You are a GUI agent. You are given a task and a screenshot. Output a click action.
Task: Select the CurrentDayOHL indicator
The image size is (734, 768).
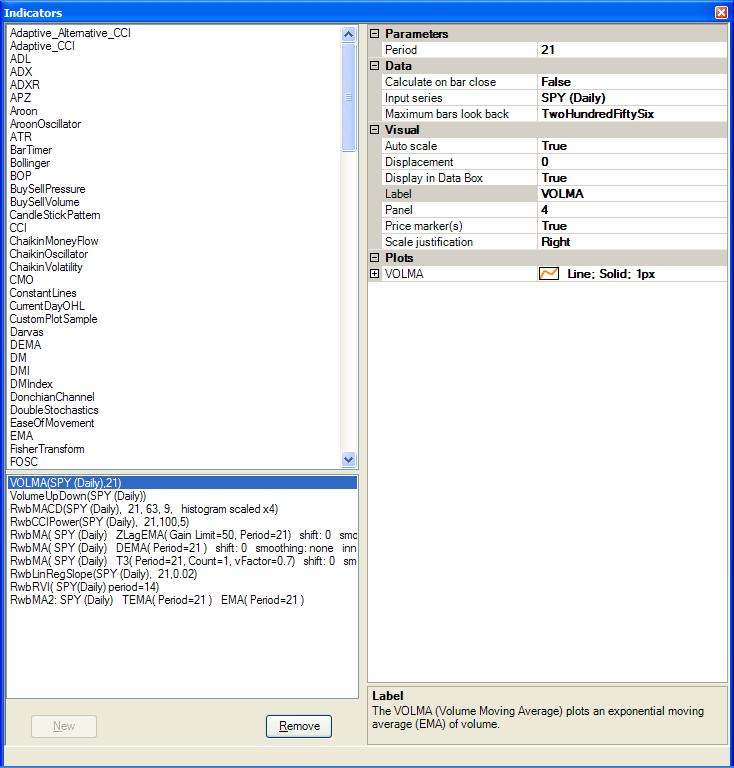click(47, 306)
